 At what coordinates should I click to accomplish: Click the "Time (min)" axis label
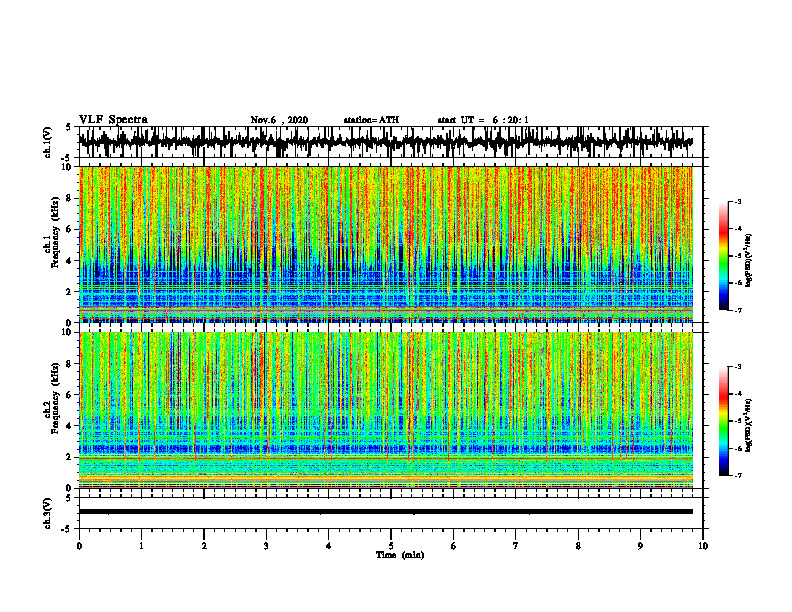click(400, 555)
